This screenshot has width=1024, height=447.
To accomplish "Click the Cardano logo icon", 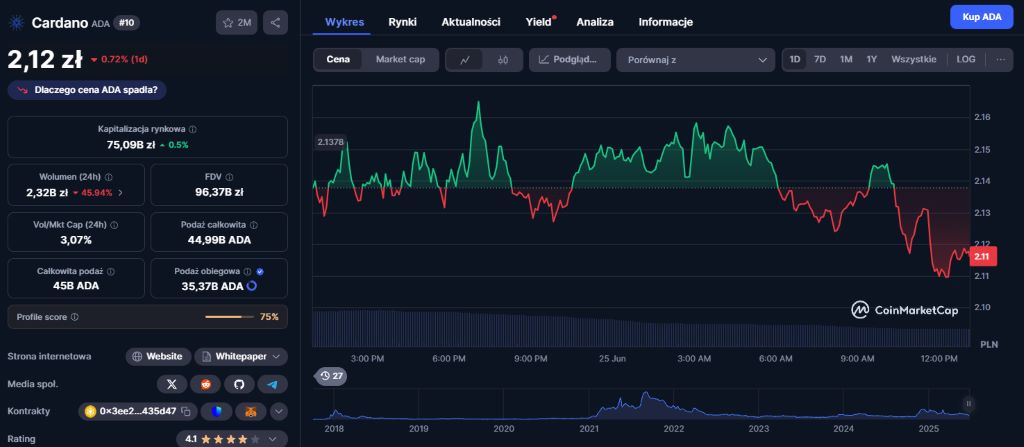I will tap(16, 23).
